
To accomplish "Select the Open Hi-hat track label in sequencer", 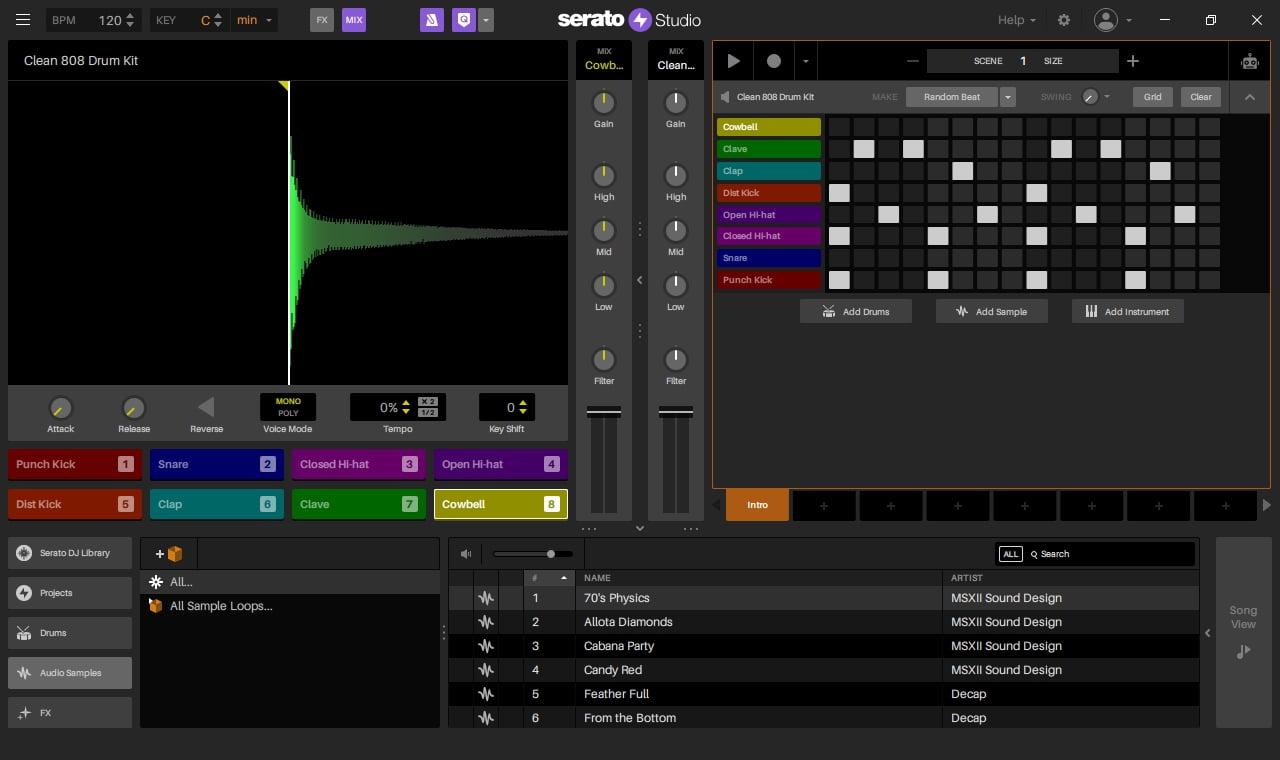I will click(769, 215).
